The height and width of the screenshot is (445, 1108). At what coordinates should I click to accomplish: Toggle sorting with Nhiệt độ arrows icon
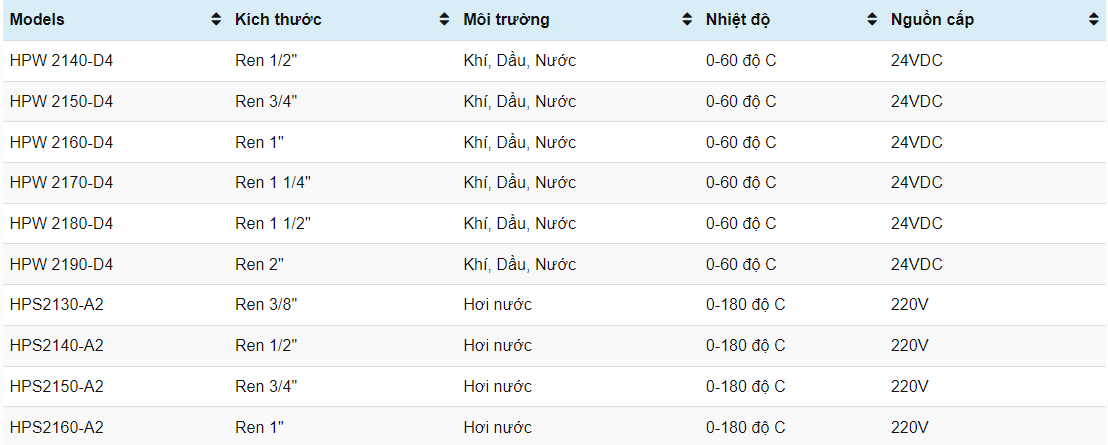(871, 20)
